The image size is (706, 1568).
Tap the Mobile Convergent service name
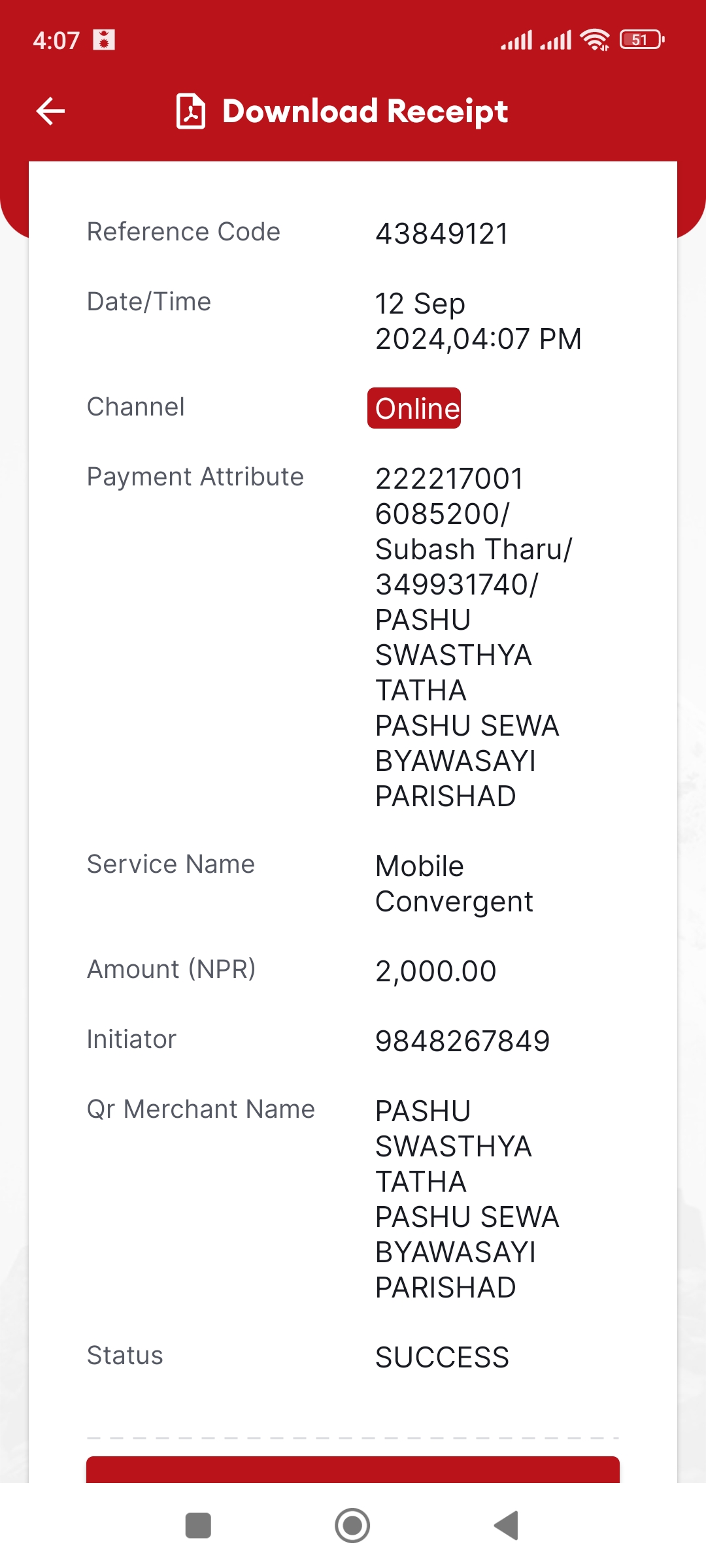pos(454,883)
